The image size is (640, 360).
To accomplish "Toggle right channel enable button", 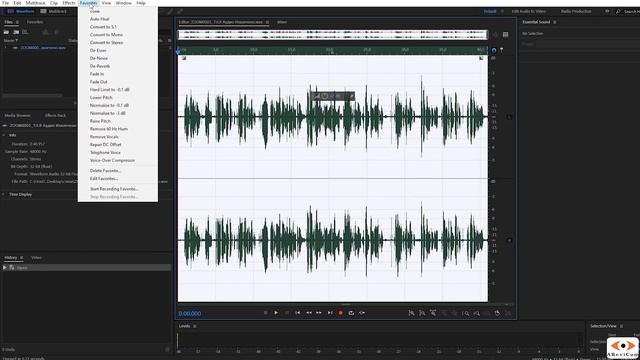I will pos(509,240).
